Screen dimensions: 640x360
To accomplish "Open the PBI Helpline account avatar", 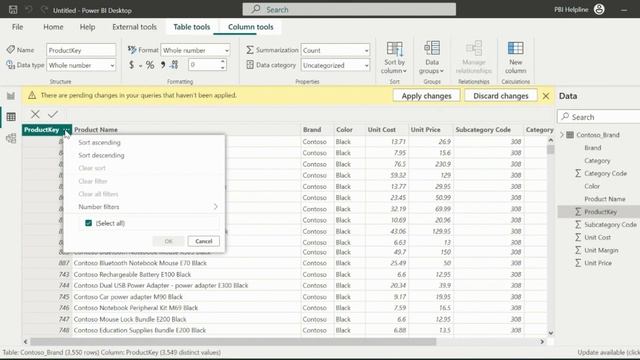I will 599,9.
